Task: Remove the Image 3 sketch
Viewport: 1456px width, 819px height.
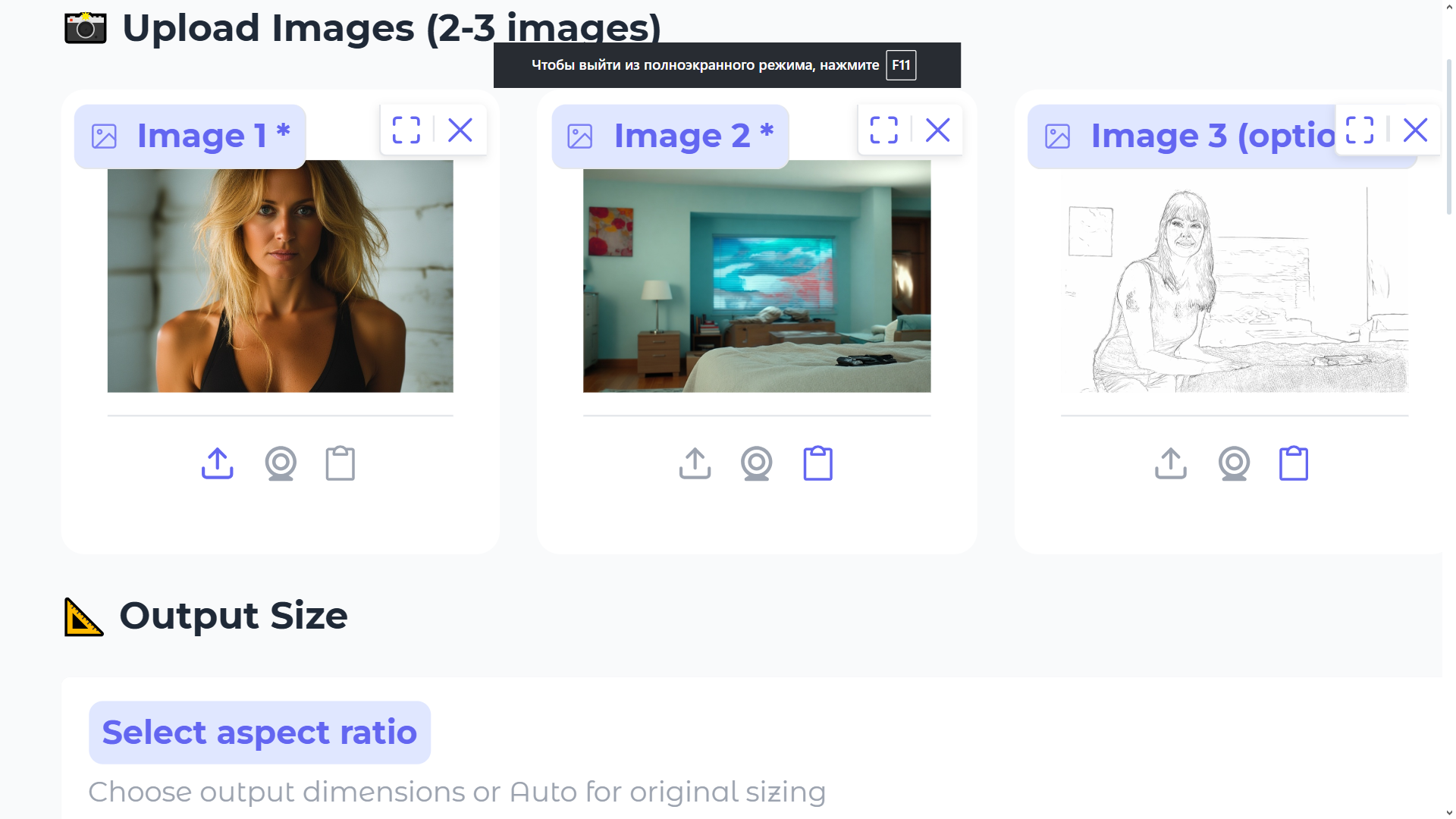Action: click(1415, 130)
